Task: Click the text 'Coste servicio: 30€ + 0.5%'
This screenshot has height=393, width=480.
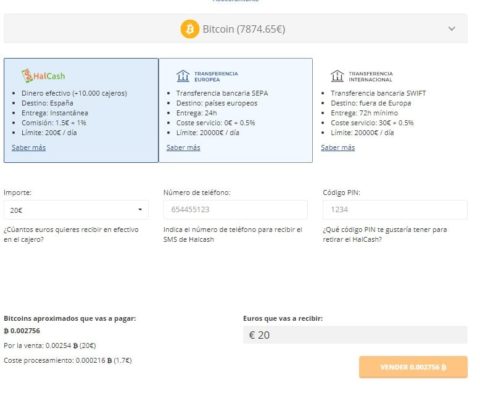Action: [x=372, y=123]
